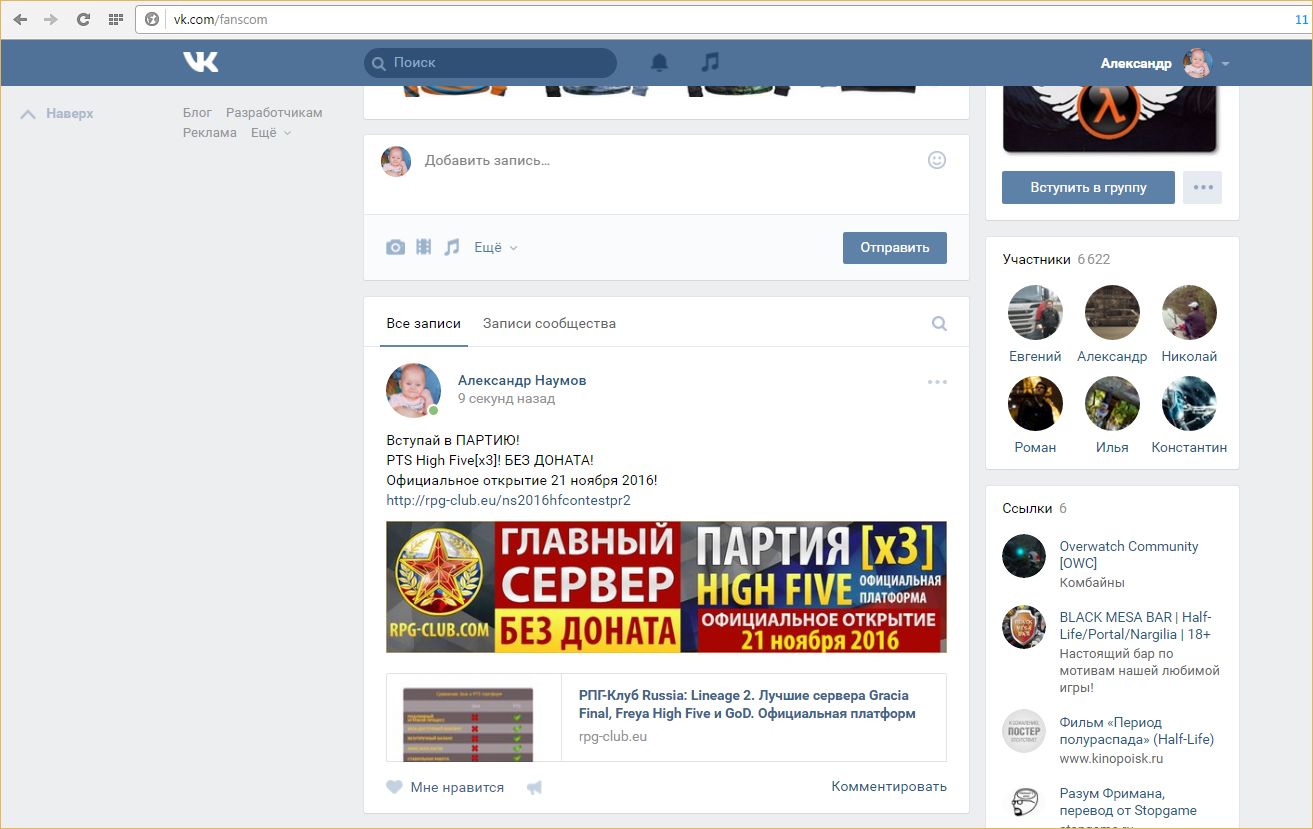Open the RPG-CLUB server banner image
The width and height of the screenshot is (1313, 829).
point(666,587)
